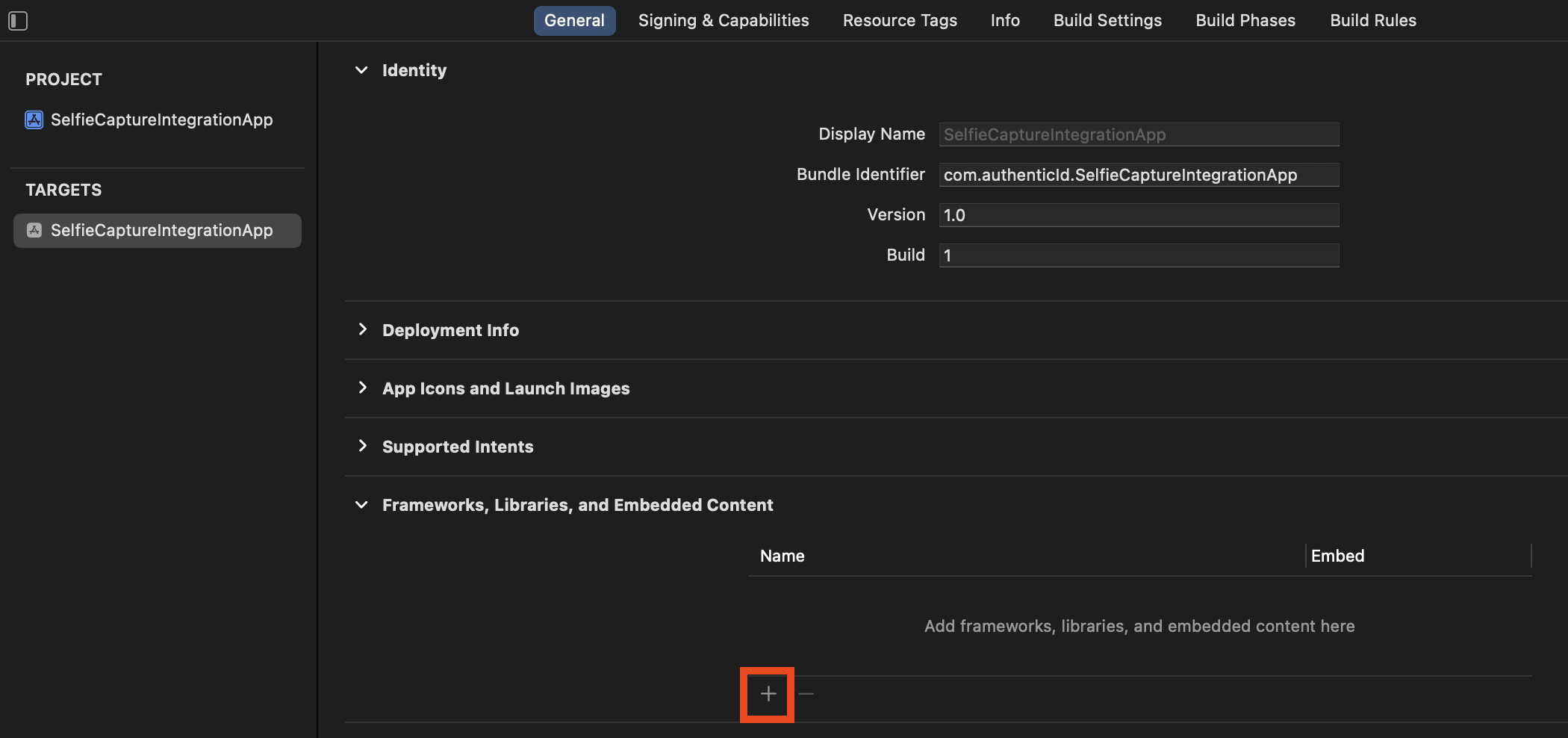Open the Signing & Capabilities tab
Image resolution: width=1568 pixels, height=738 pixels.
724,20
